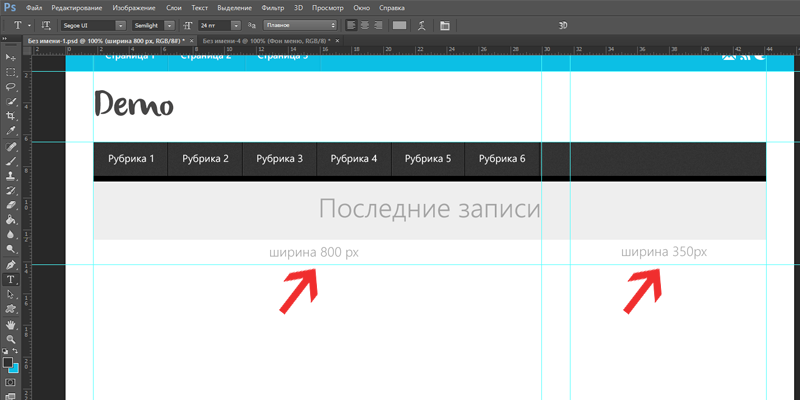Click the text color swatch in options bar

pyautogui.click(x=400, y=24)
